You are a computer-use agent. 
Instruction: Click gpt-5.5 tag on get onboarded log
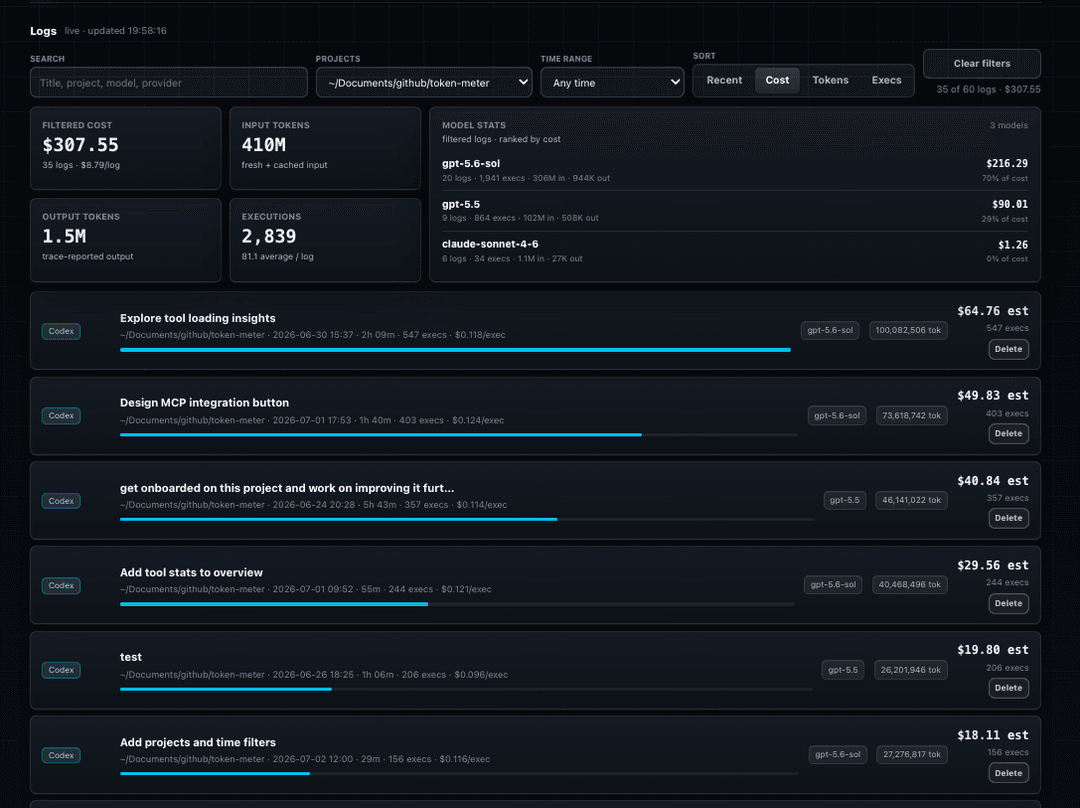(844, 500)
